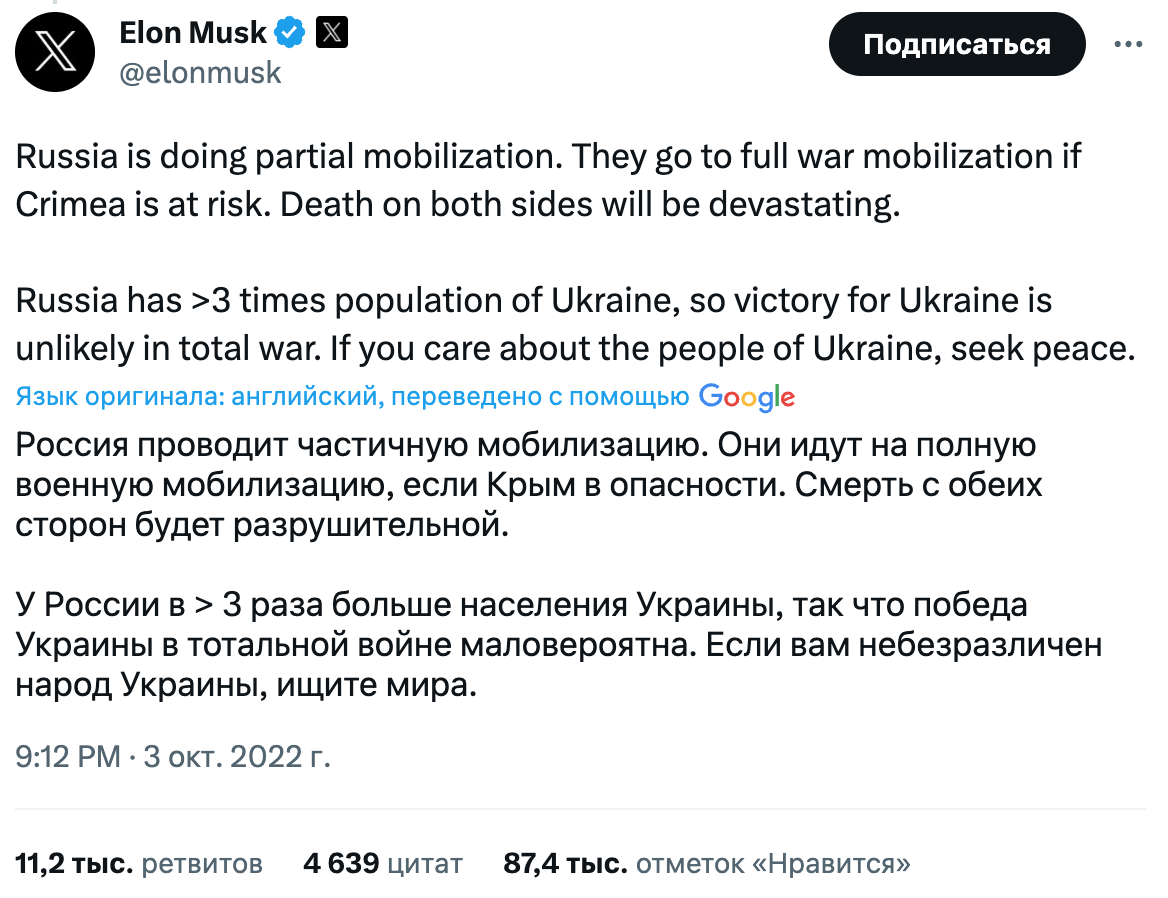The image size is (1168, 898).
Task: Click the original English tweet's first paragraph
Action: 548,180
